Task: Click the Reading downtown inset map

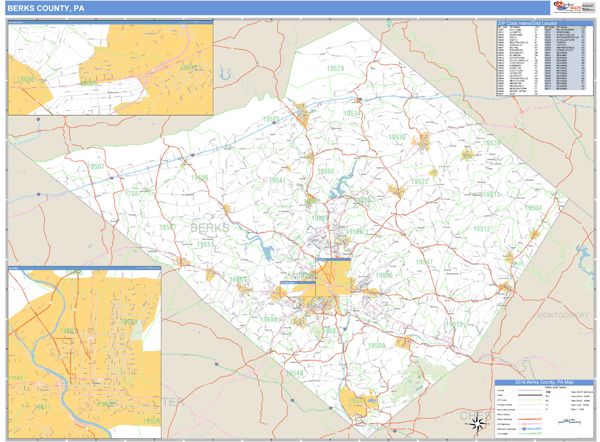Action: 85,353
